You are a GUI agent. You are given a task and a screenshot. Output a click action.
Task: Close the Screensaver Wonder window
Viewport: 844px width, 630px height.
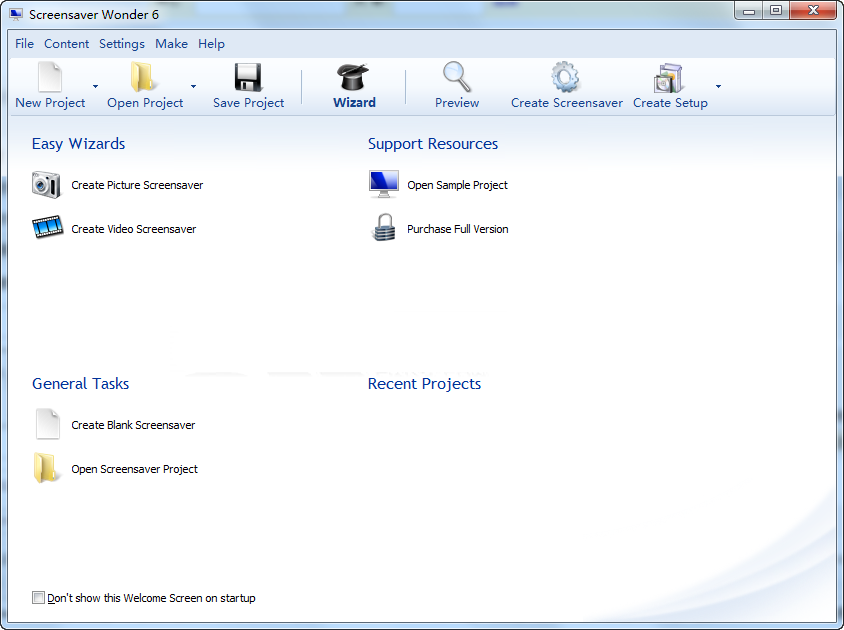[x=813, y=11]
